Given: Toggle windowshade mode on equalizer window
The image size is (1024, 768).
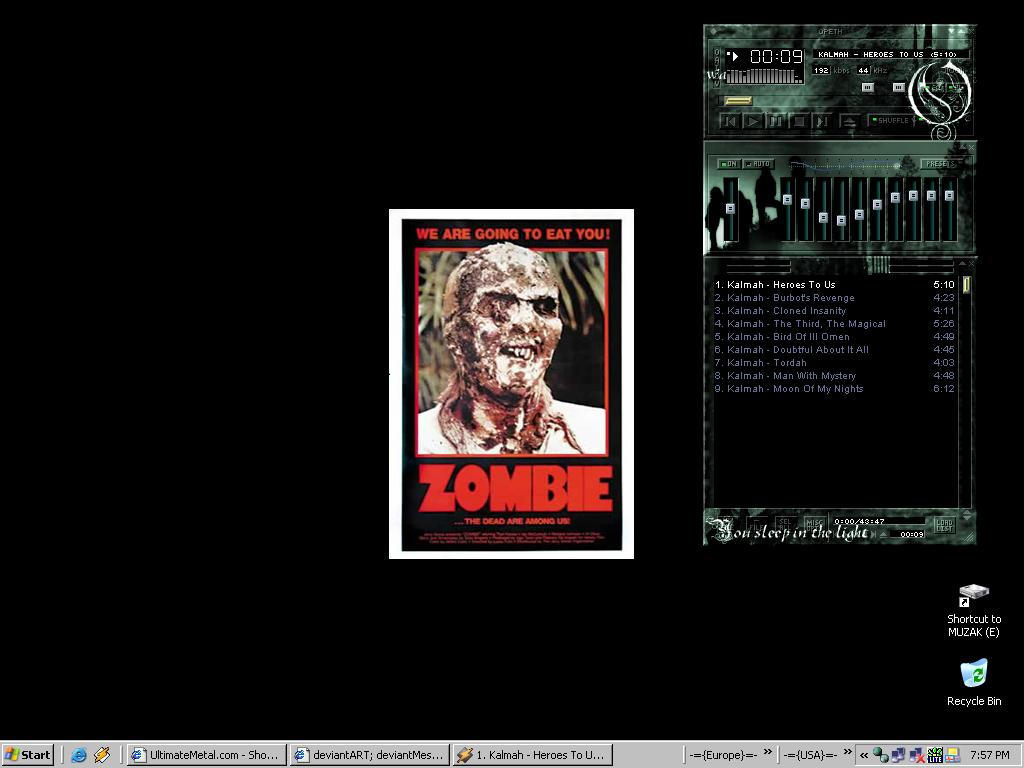Looking at the screenshot, I should point(963,147).
